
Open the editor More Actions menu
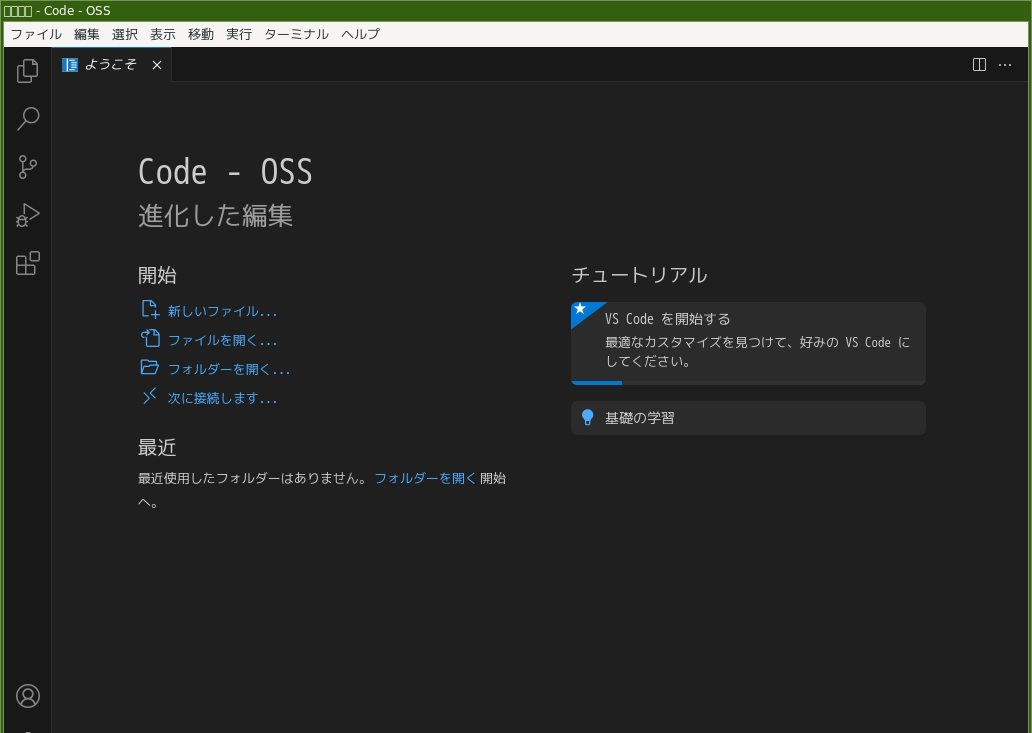(1005, 64)
